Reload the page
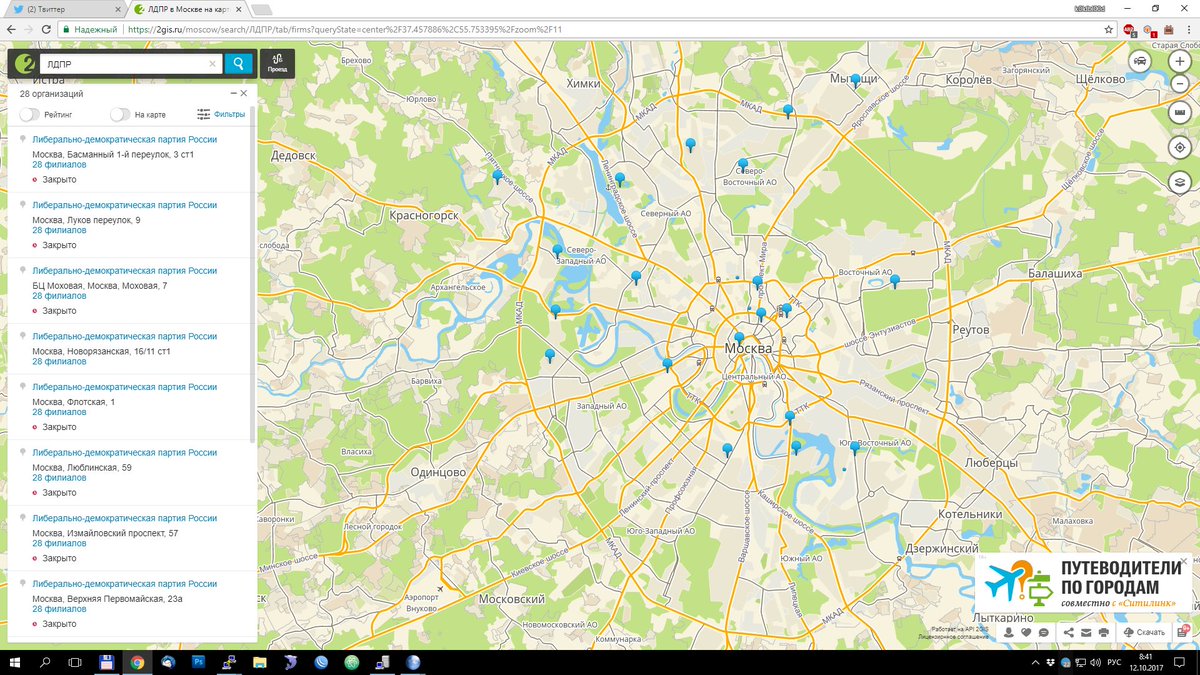 [x=46, y=30]
